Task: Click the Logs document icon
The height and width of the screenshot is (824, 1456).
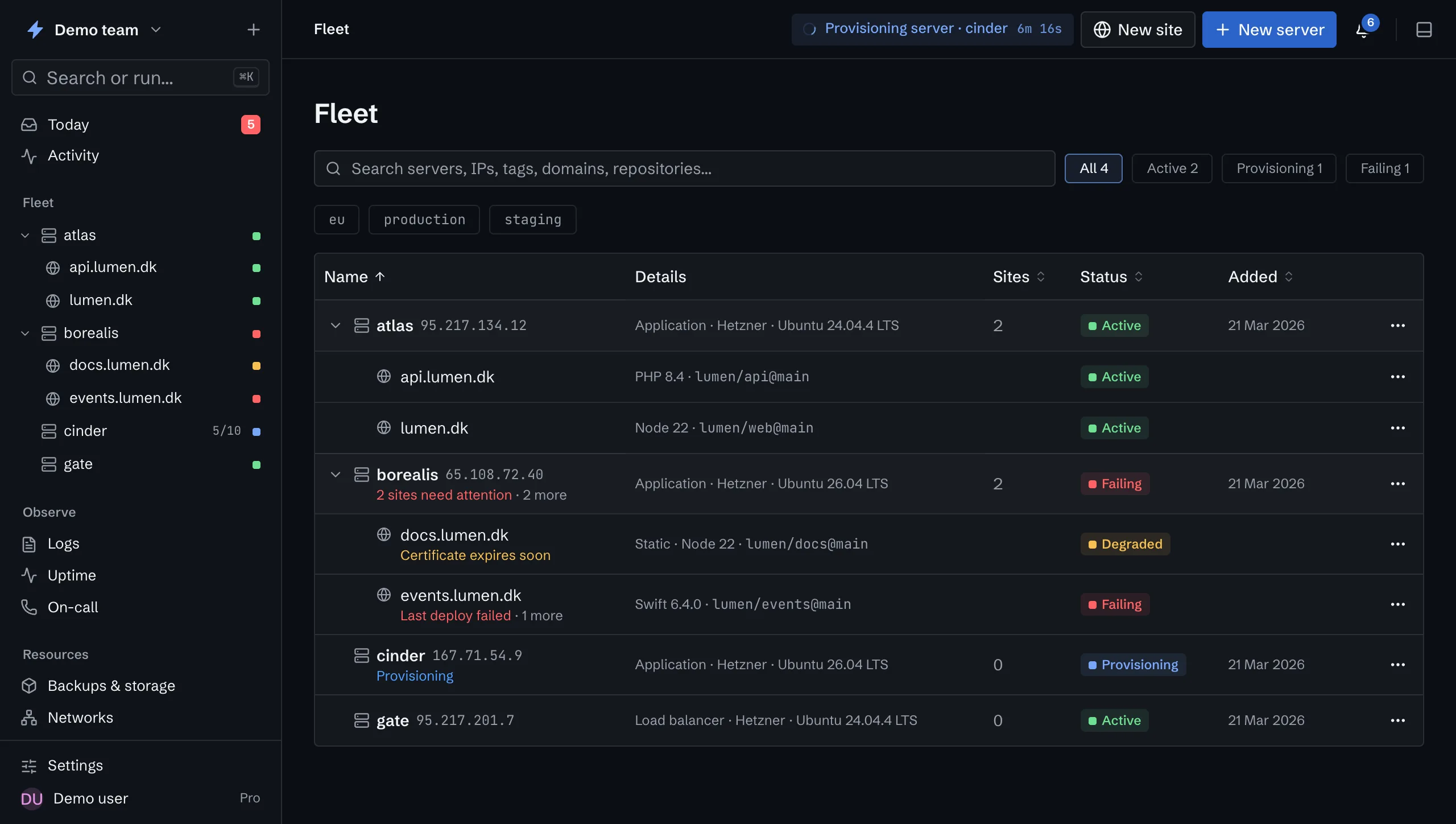Action: (x=29, y=544)
